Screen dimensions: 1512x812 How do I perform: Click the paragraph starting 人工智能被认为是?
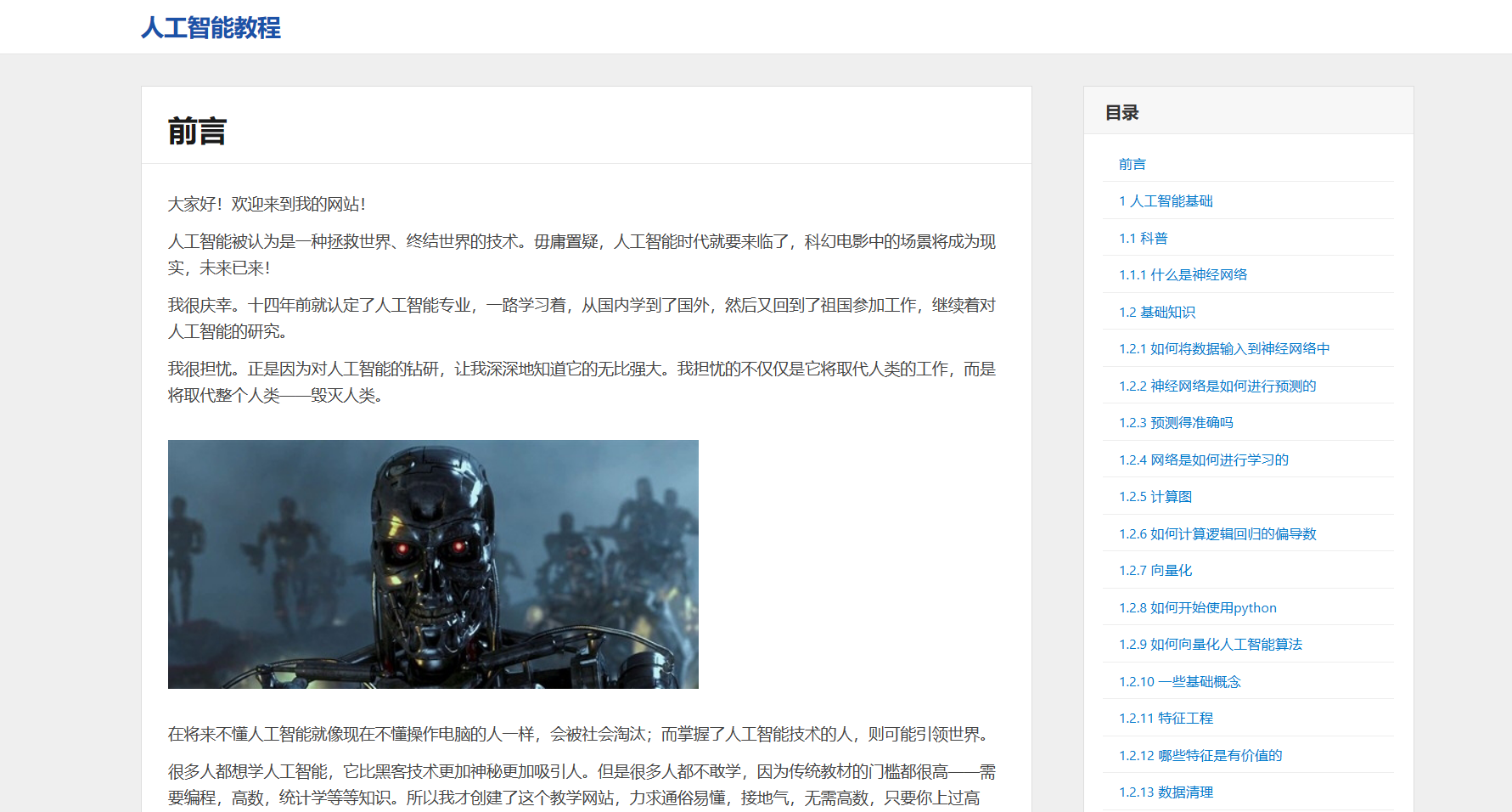(582, 255)
